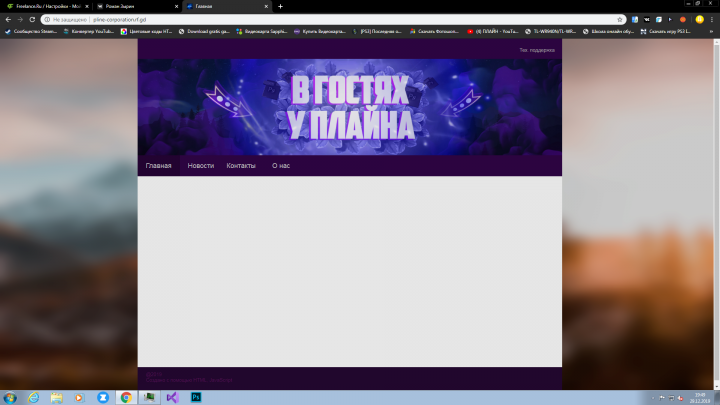
Task: Open 'Школа онлайн обу...' bookmark
Action: (x=608, y=31)
